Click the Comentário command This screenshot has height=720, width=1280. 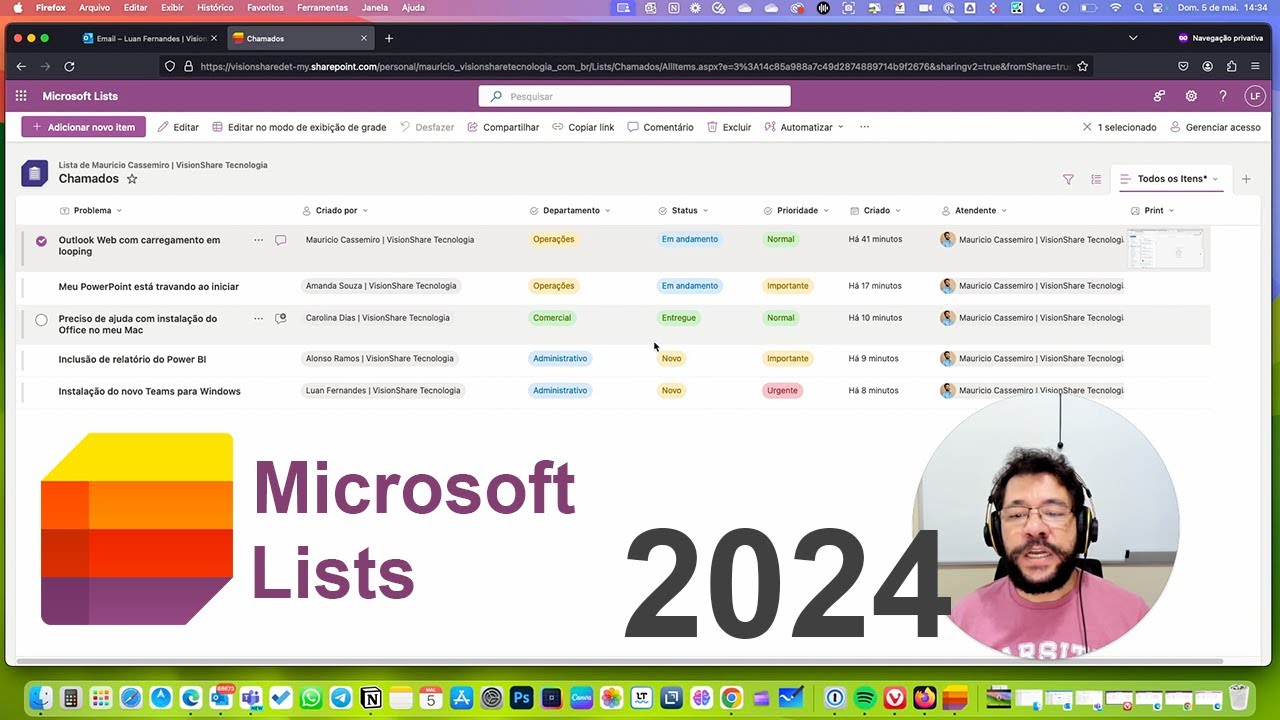point(660,127)
